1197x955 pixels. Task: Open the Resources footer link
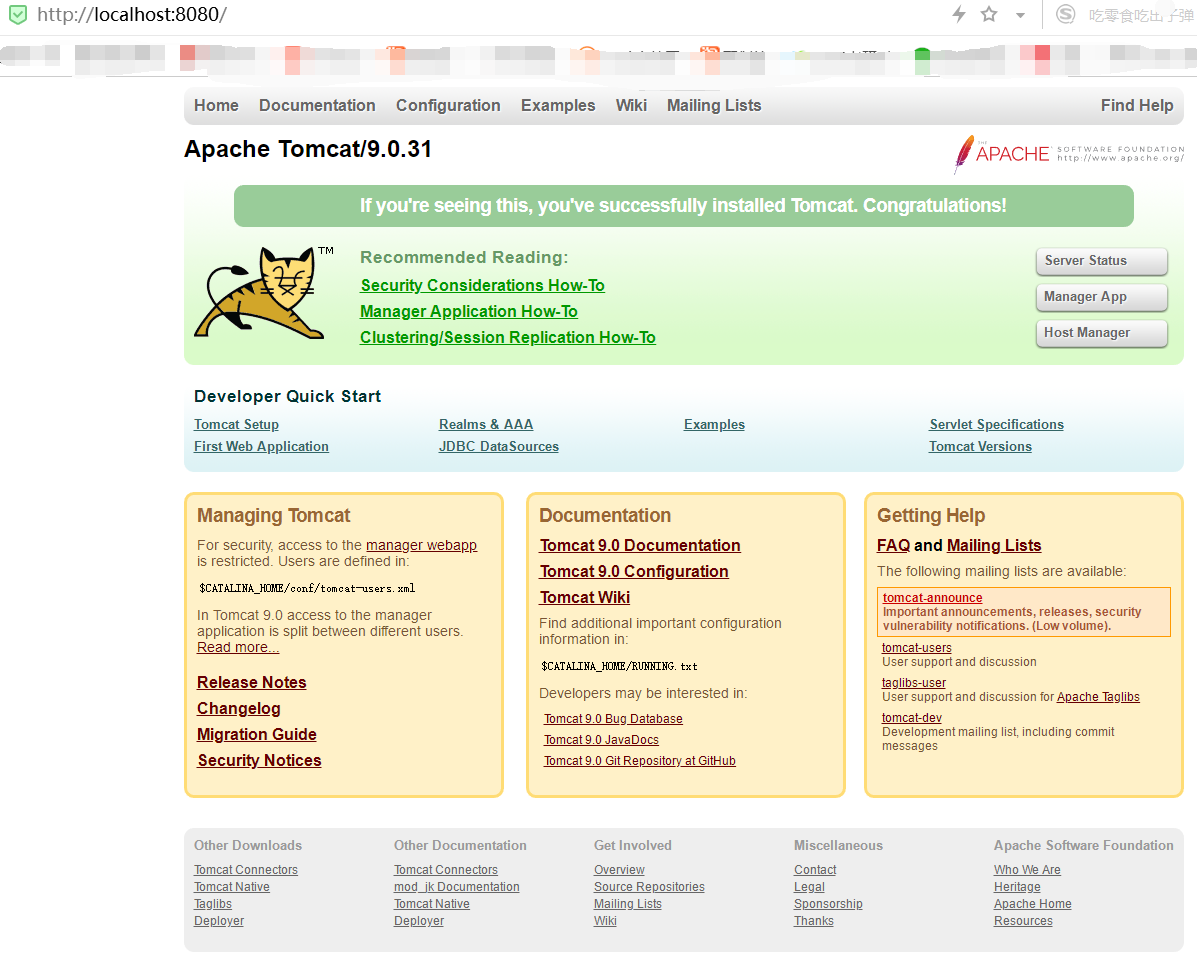click(x=1023, y=921)
